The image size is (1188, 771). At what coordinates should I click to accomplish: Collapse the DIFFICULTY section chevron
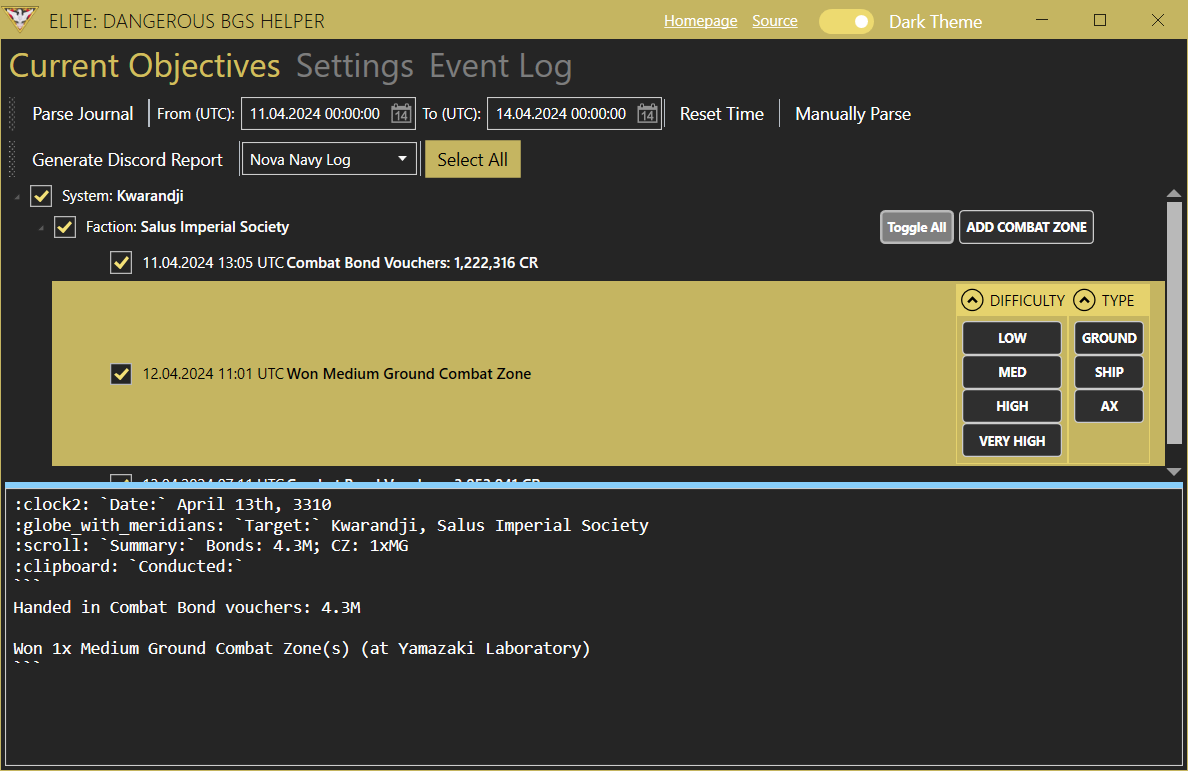972,300
